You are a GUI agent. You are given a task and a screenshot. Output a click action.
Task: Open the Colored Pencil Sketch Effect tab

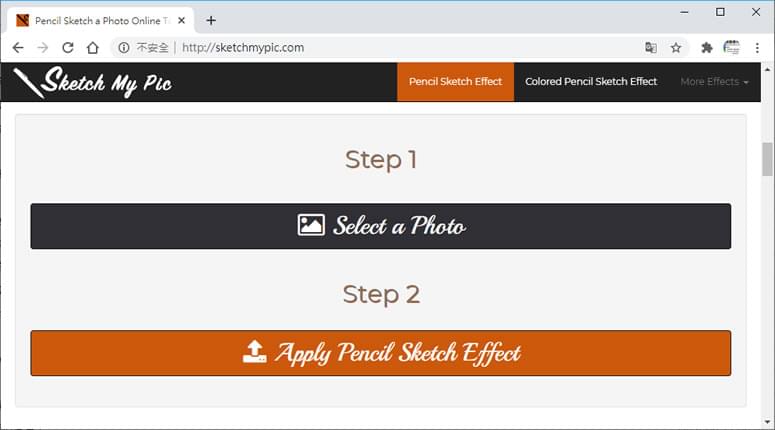[x=591, y=82]
